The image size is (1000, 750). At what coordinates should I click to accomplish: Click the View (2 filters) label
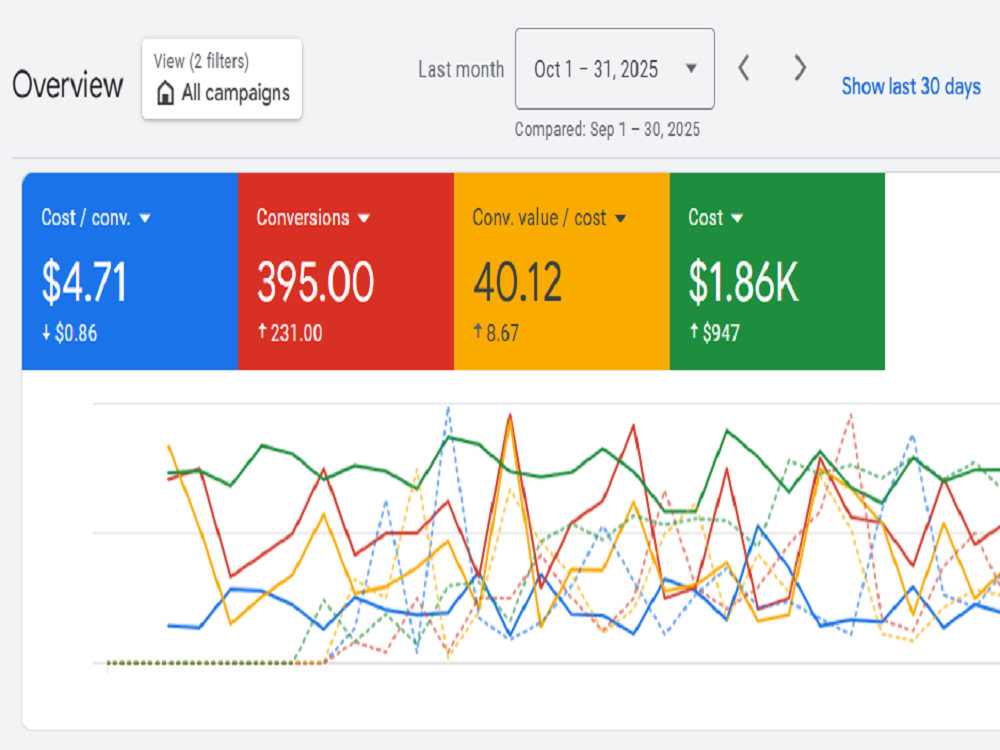tap(201, 61)
